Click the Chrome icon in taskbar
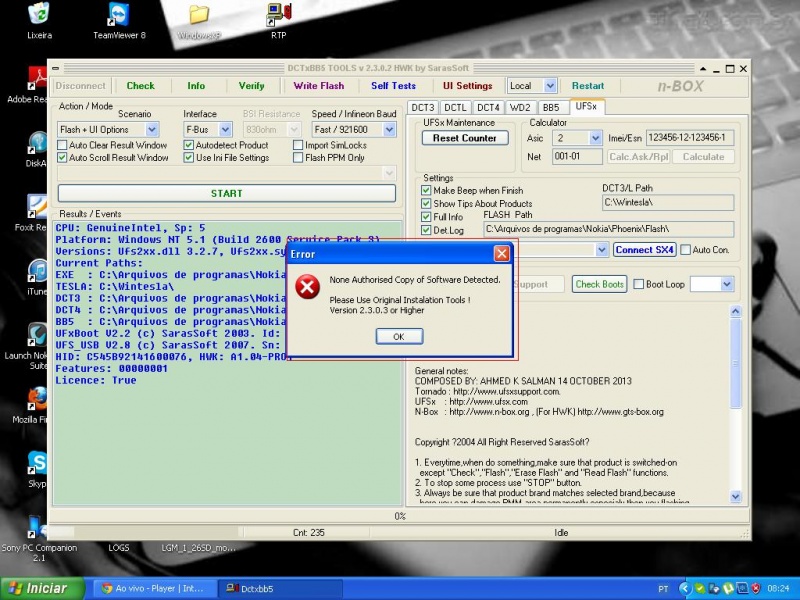The width and height of the screenshot is (800, 600). (107, 588)
